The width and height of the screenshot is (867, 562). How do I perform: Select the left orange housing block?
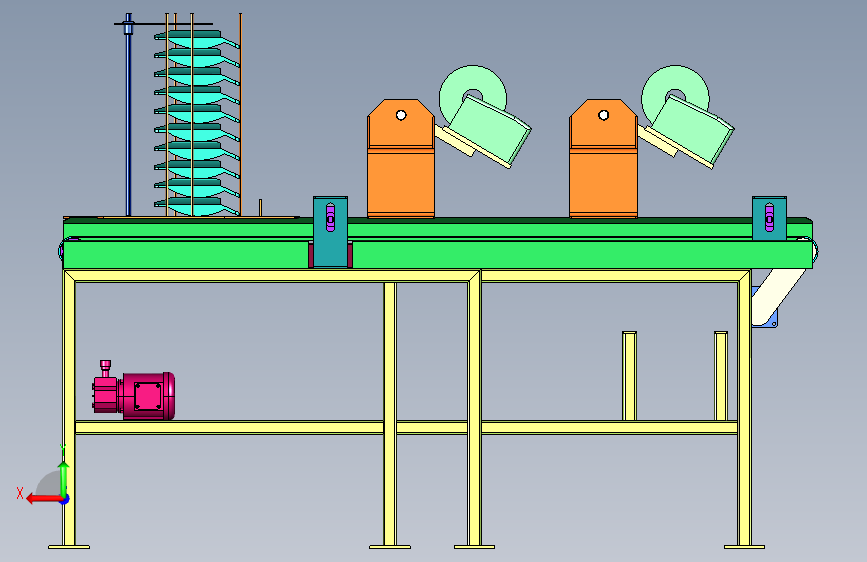(x=401, y=159)
